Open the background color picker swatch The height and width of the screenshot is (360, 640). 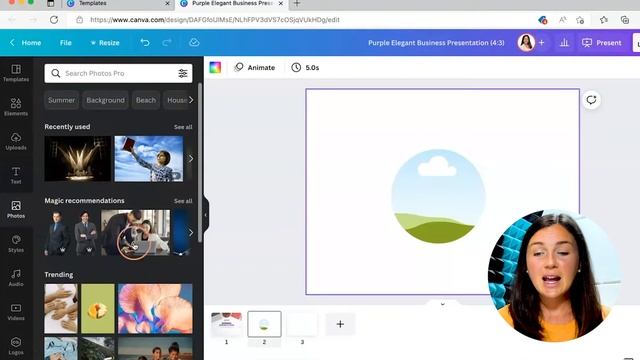(x=215, y=67)
